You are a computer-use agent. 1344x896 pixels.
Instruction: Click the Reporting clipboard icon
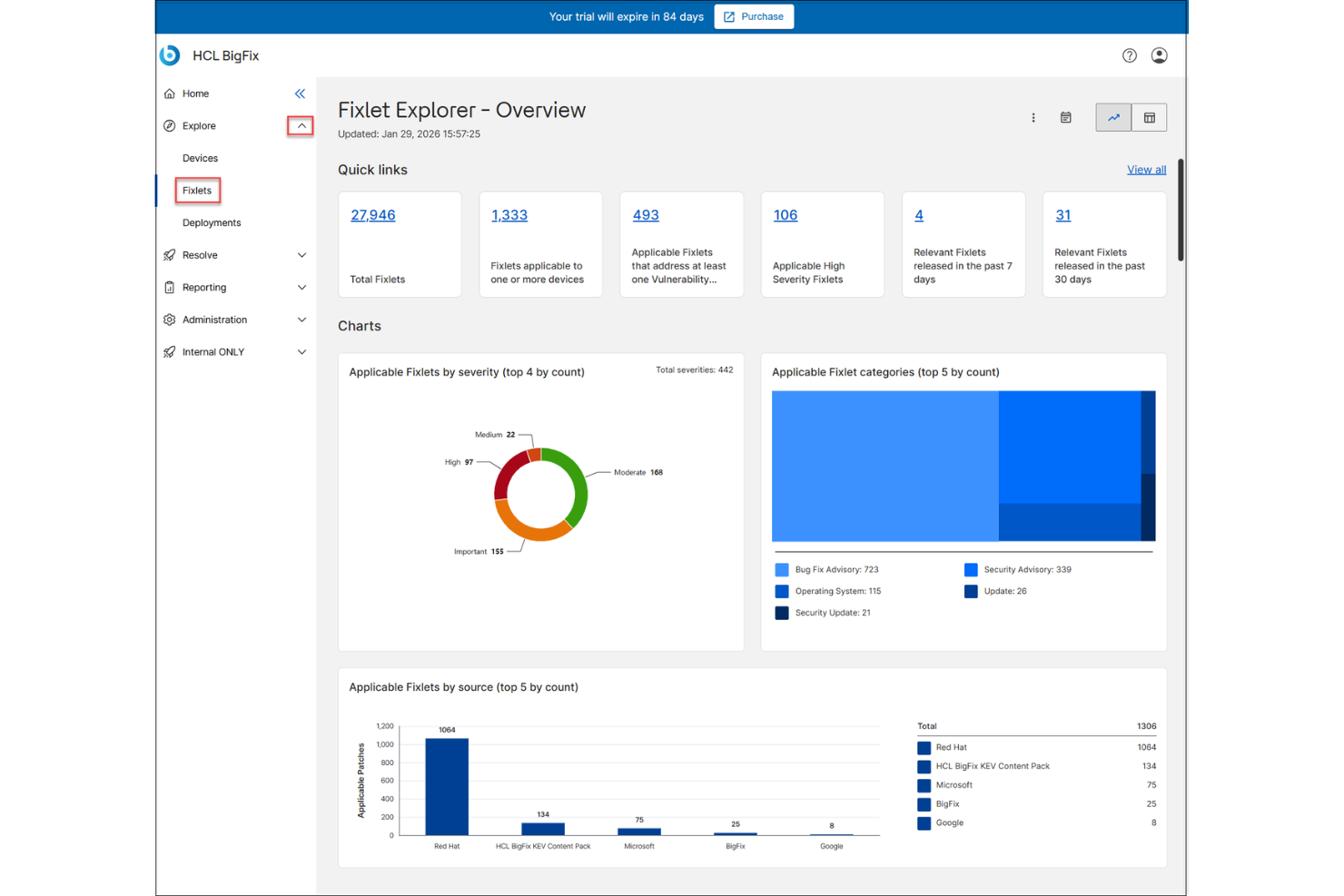169,287
